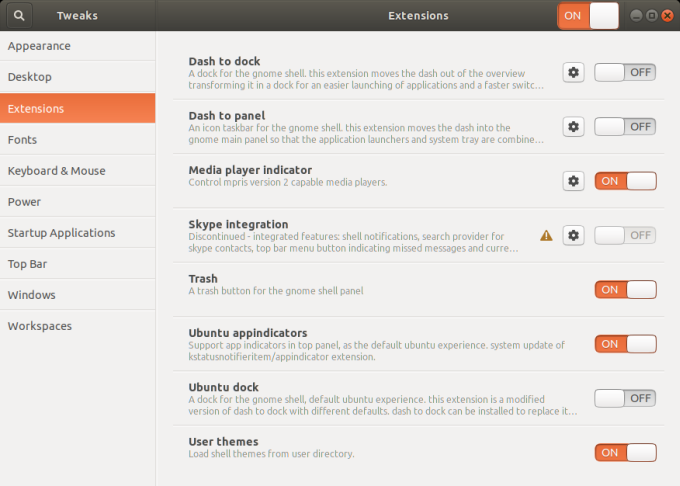Viewport: 680px width, 486px height.
Task: Click 'Support app indicators in top panel' text
Action: click(x=376, y=351)
